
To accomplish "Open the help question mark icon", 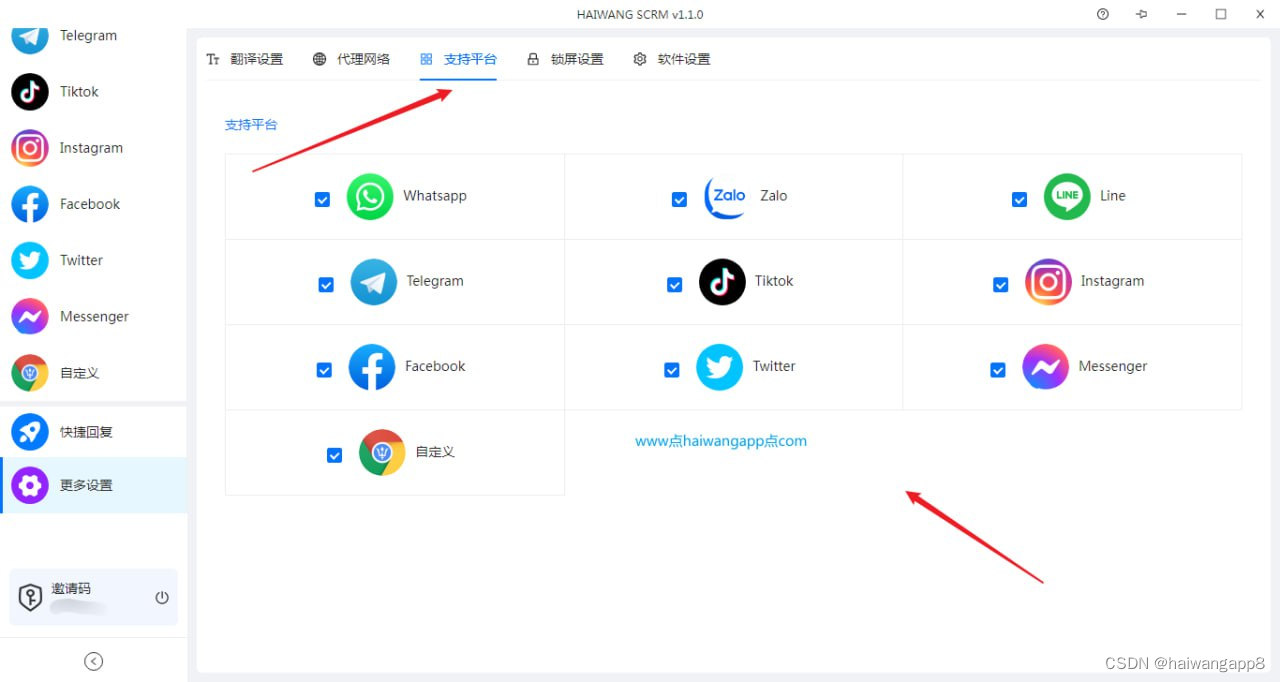I will tap(1102, 14).
